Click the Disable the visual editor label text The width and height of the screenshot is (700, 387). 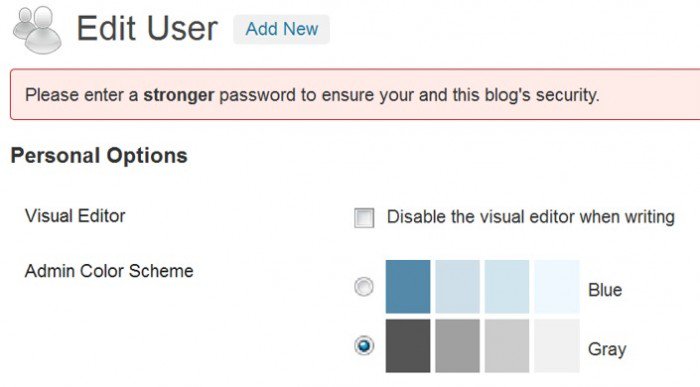pos(530,217)
